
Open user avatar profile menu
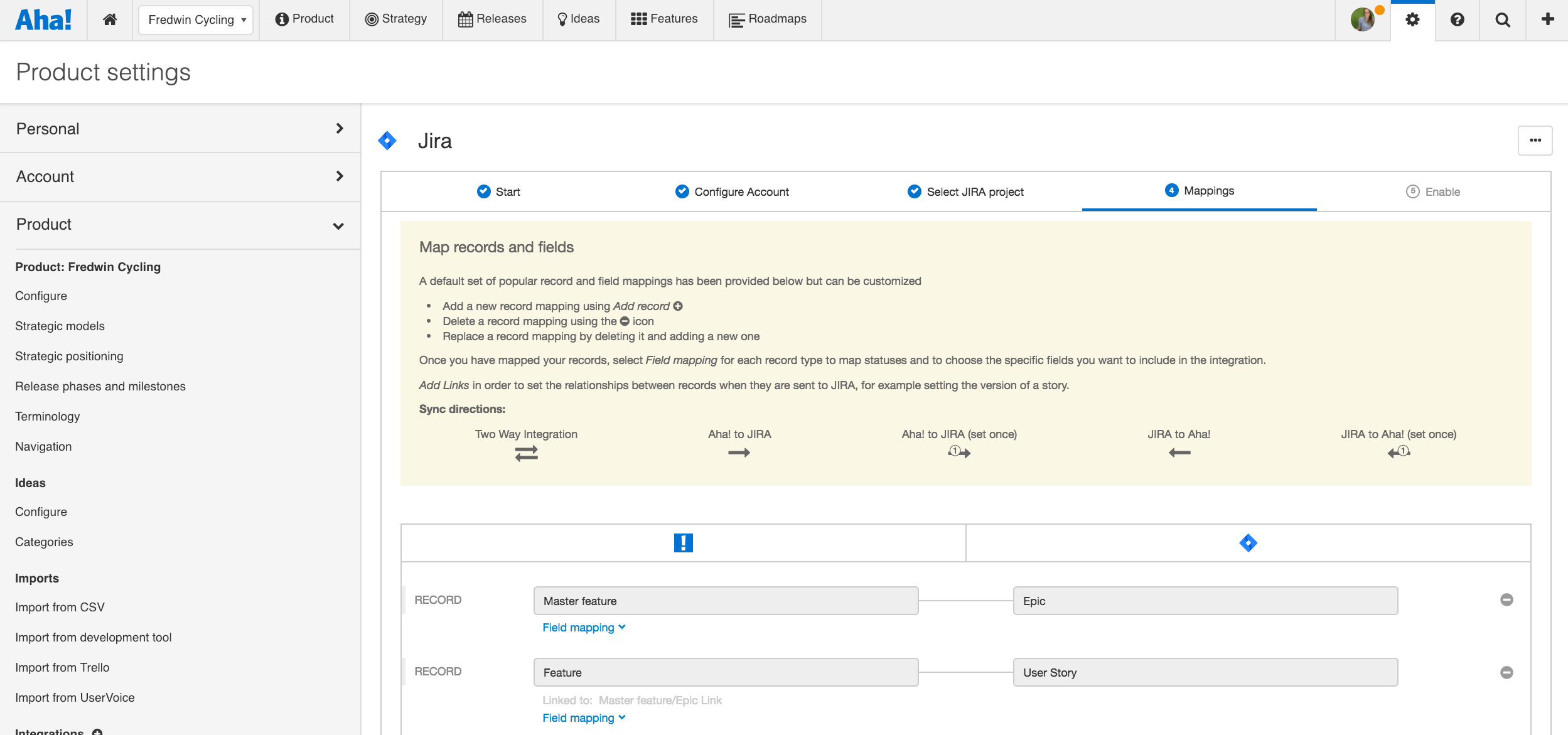click(x=1363, y=19)
